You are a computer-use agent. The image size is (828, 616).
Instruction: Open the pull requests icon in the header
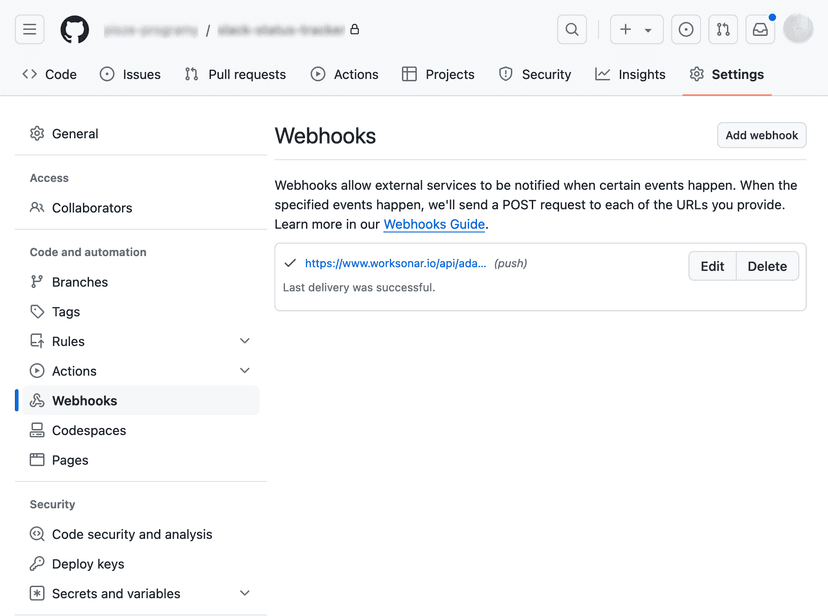coord(722,29)
